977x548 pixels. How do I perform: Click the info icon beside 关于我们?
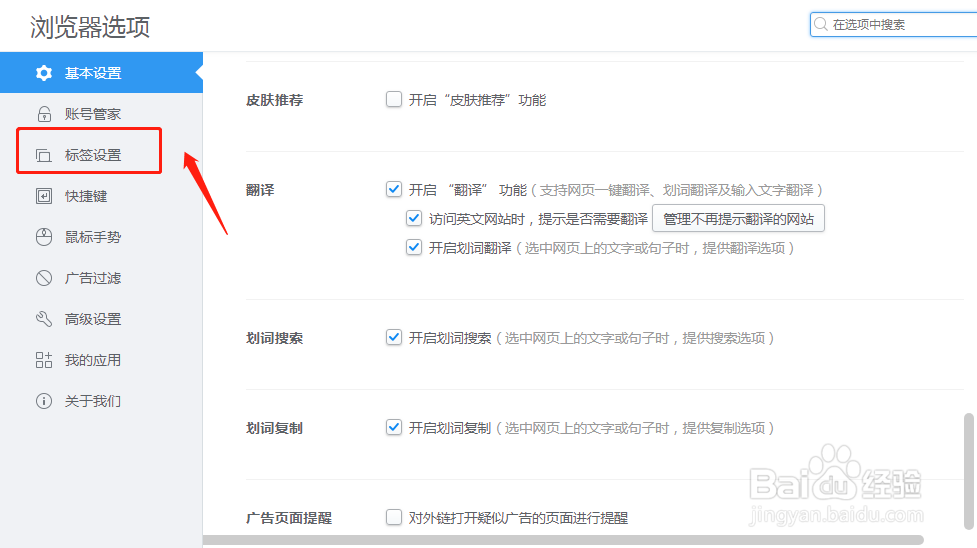tap(44, 401)
